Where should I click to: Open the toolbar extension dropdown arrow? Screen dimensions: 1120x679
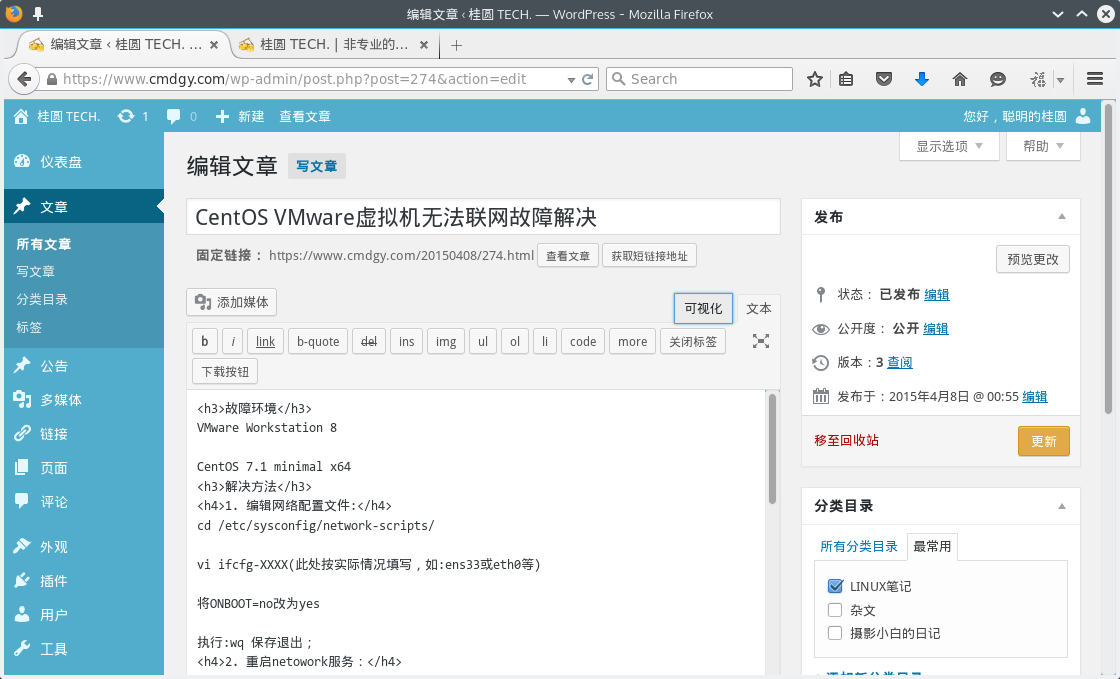click(1061, 80)
